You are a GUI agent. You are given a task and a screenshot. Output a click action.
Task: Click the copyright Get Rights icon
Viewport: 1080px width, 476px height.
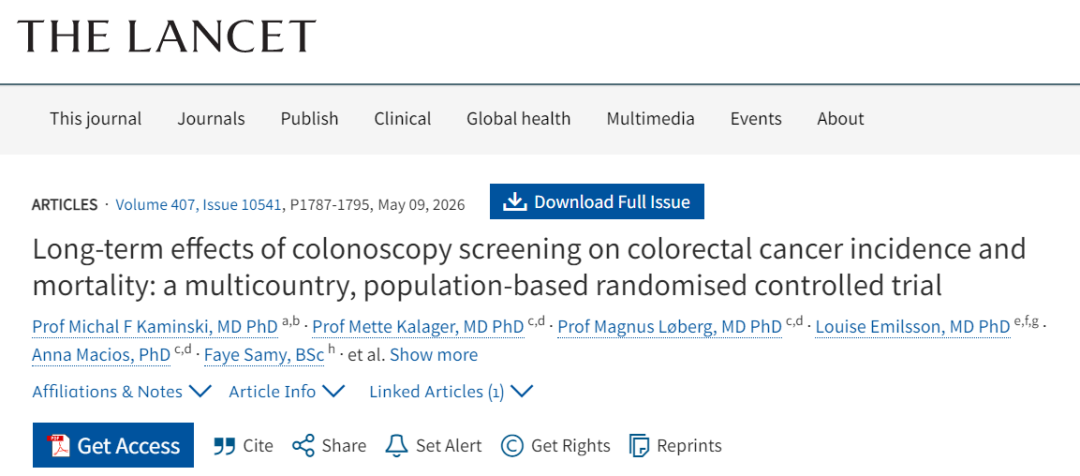point(512,446)
